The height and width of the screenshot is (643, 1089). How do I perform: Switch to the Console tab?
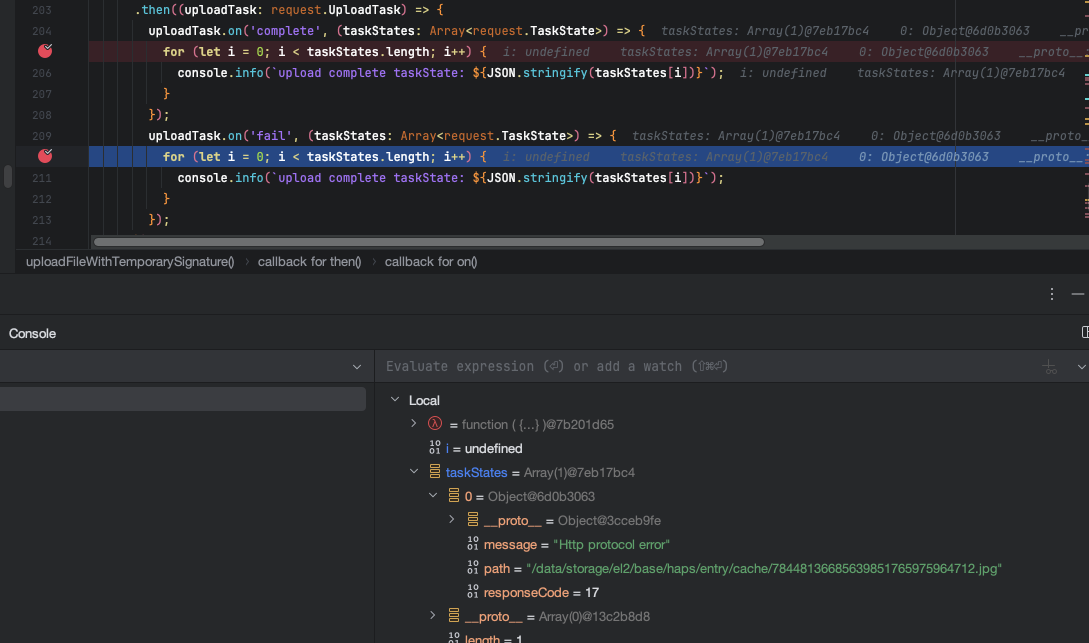click(33, 333)
